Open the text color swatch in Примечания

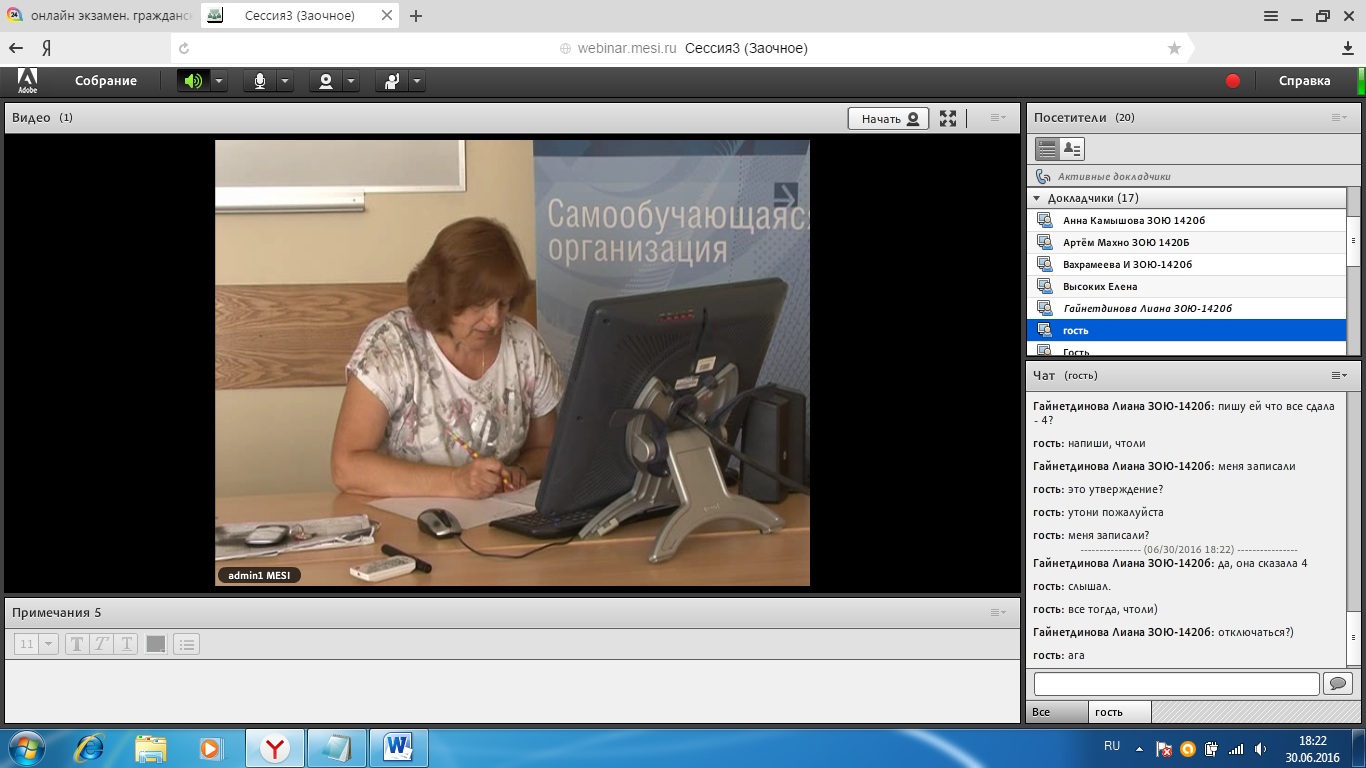(x=156, y=644)
